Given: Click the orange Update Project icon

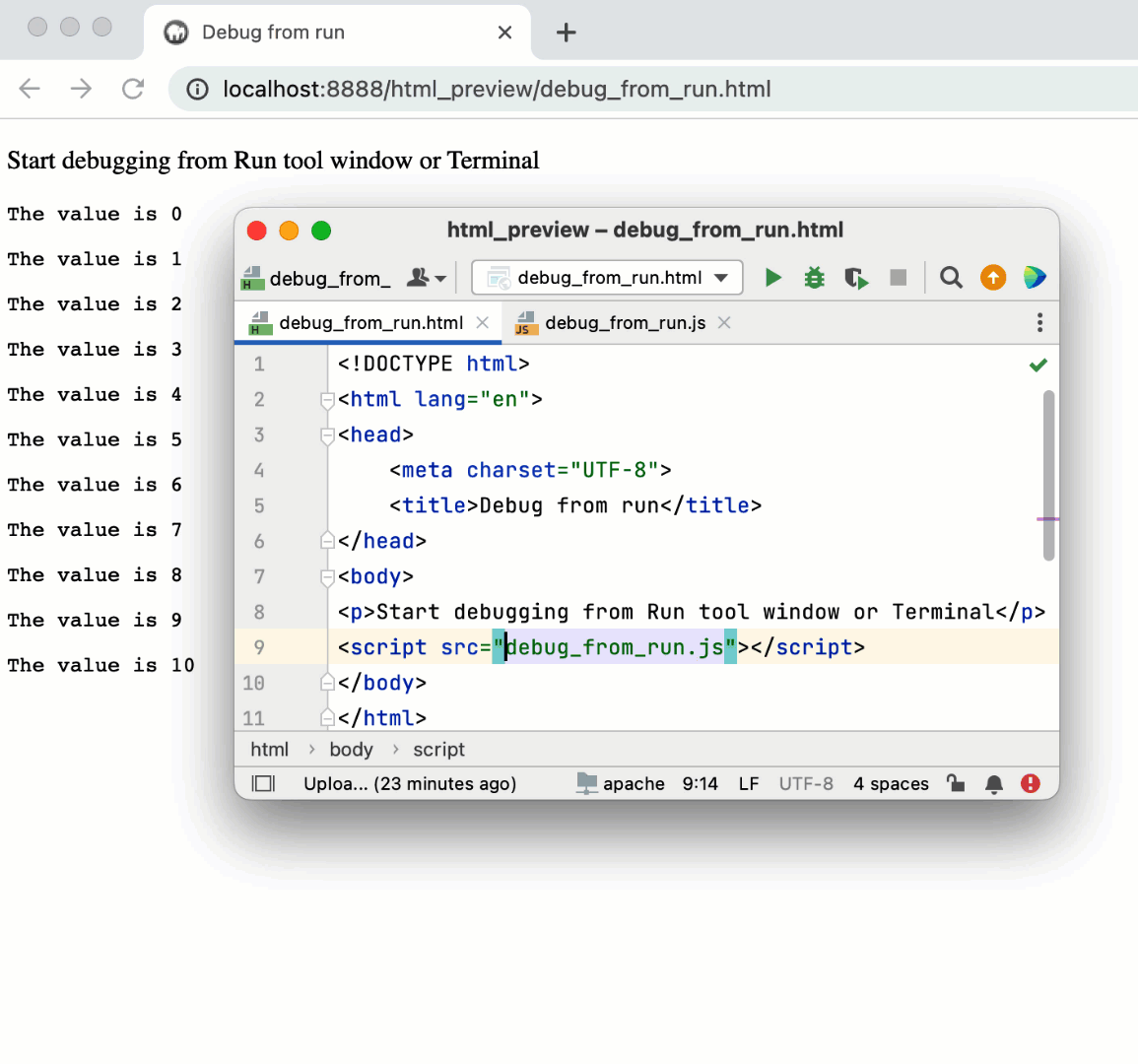Looking at the screenshot, I should [992, 277].
